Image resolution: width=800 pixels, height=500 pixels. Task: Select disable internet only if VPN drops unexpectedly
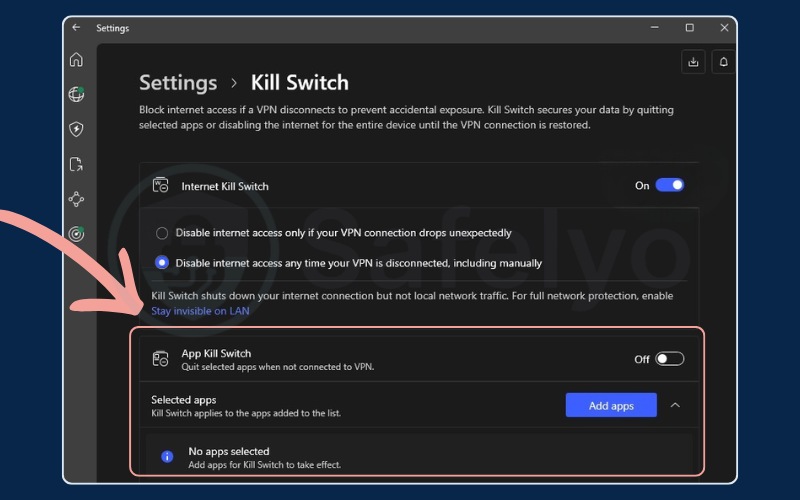(162, 233)
